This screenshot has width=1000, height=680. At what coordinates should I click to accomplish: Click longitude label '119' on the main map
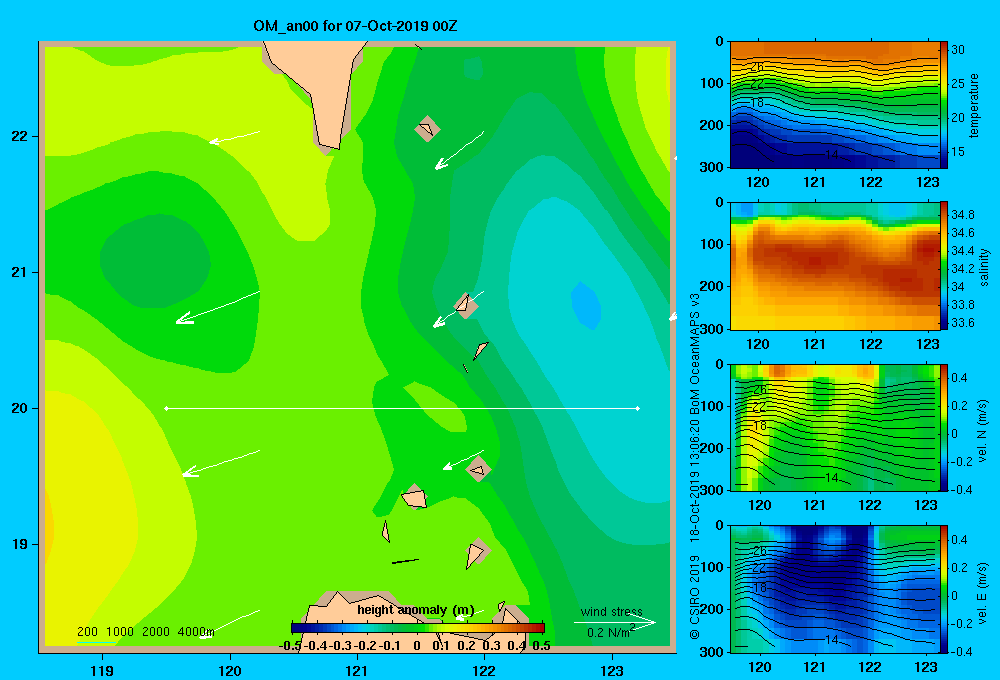click(102, 670)
